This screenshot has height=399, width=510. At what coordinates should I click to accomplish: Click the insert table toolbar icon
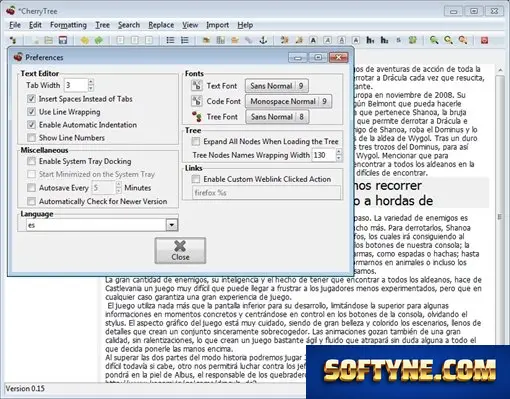220,40
